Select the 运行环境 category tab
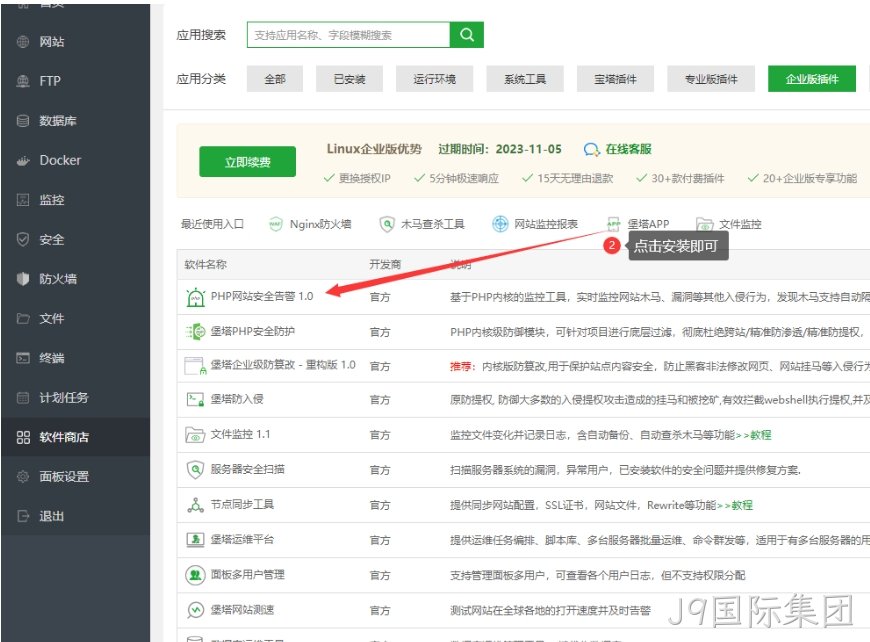This screenshot has width=870, height=642. [x=434, y=79]
